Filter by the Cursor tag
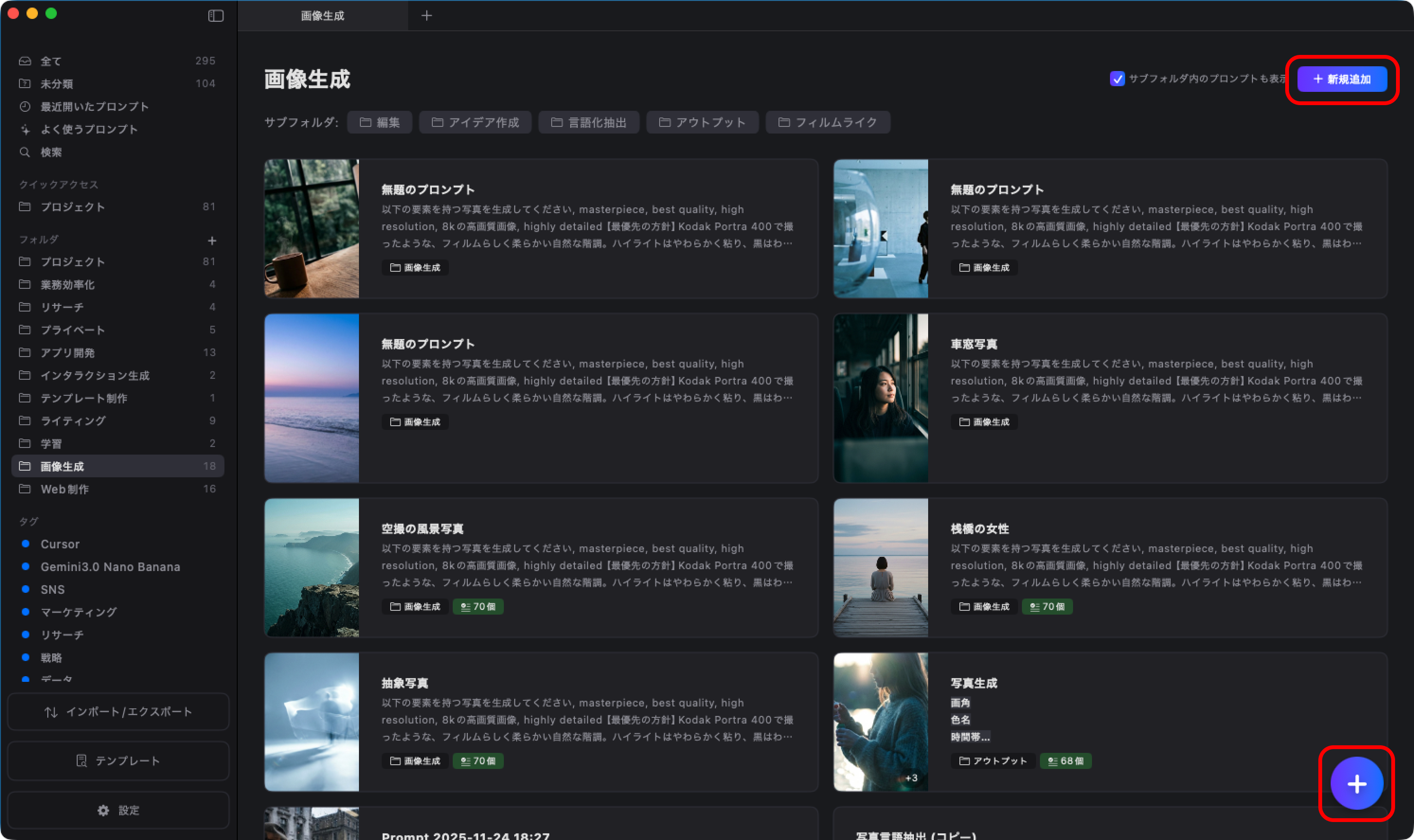Image resolution: width=1414 pixels, height=840 pixels. (118, 544)
